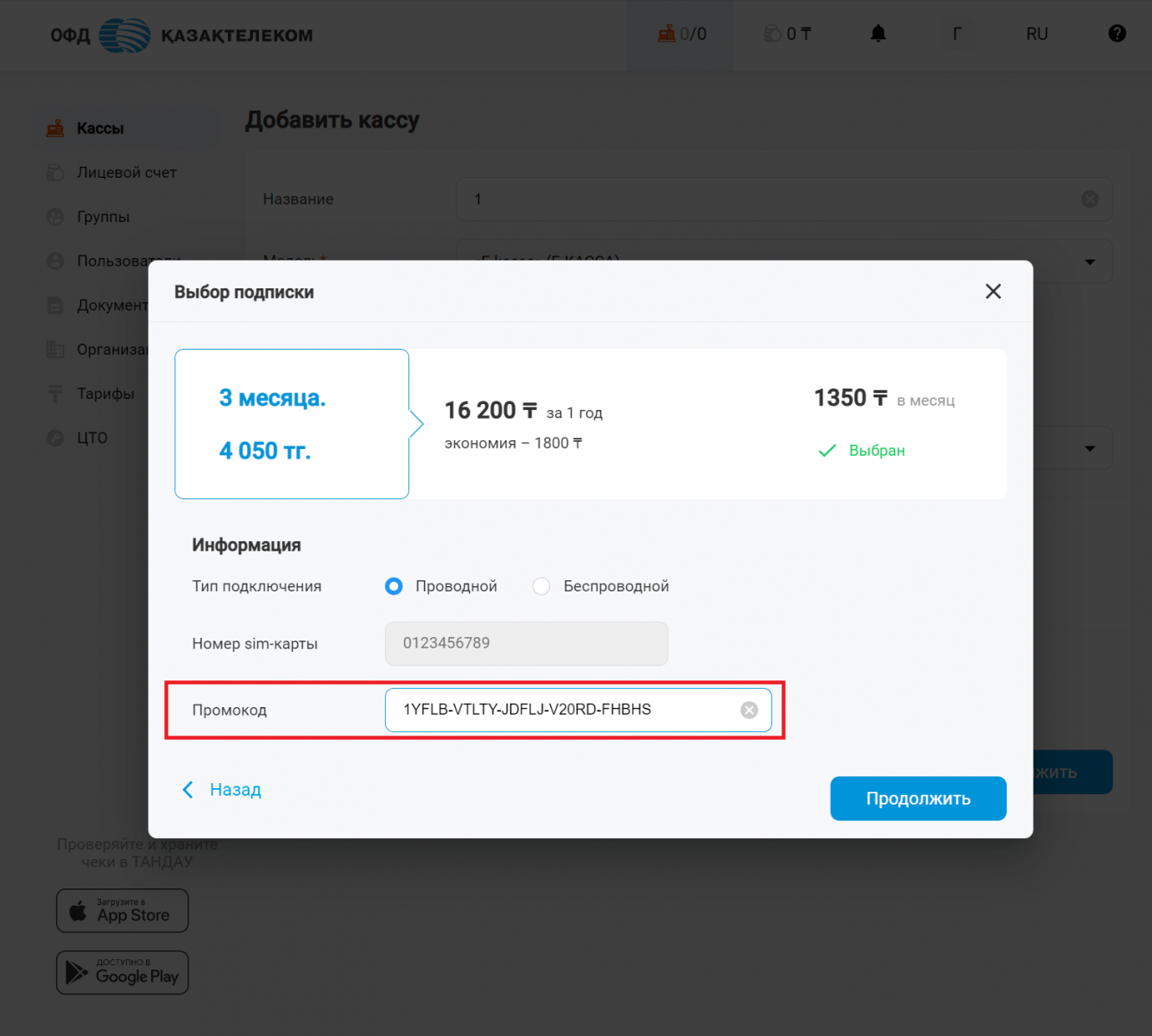Viewport: 1152px width, 1036px height.
Task: Go back with the Назад link
Action: (x=222, y=790)
